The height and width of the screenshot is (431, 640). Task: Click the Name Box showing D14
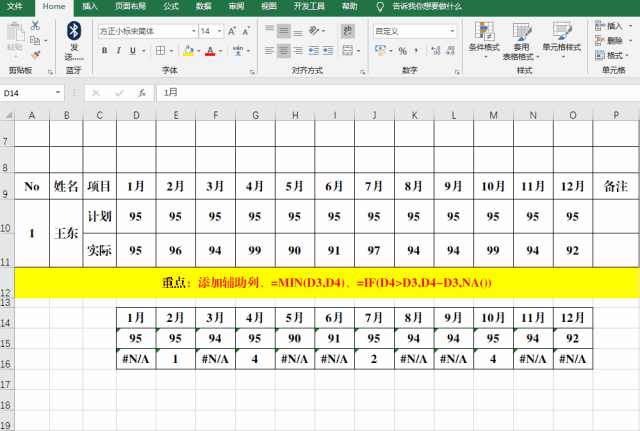tap(28, 93)
